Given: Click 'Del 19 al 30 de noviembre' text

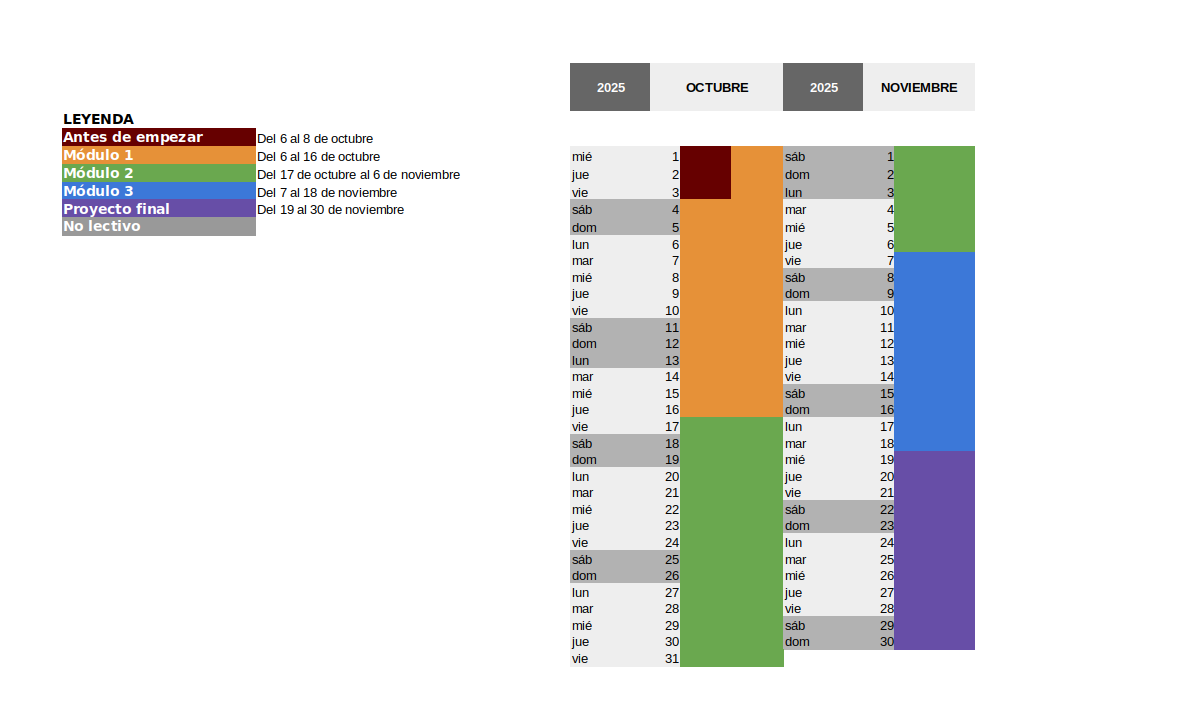Looking at the screenshot, I should coord(330,210).
